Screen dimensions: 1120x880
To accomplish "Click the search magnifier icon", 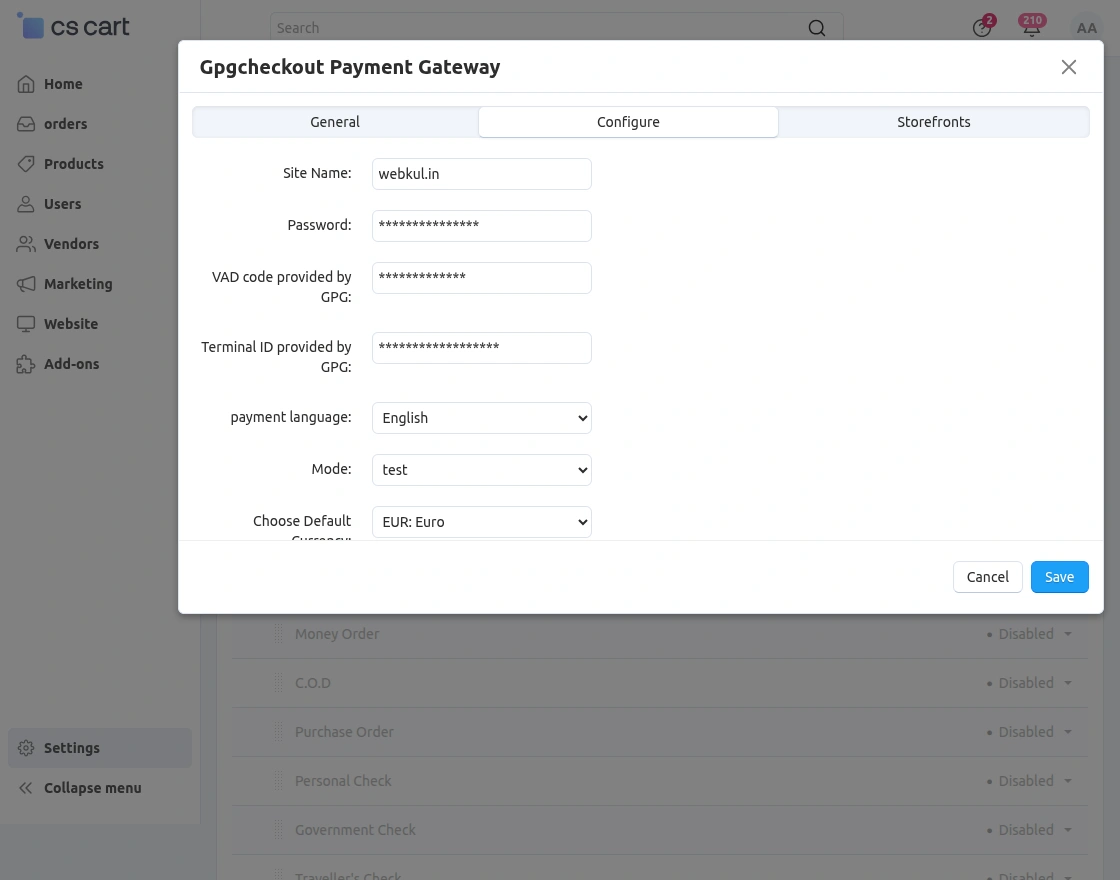I will click(816, 28).
